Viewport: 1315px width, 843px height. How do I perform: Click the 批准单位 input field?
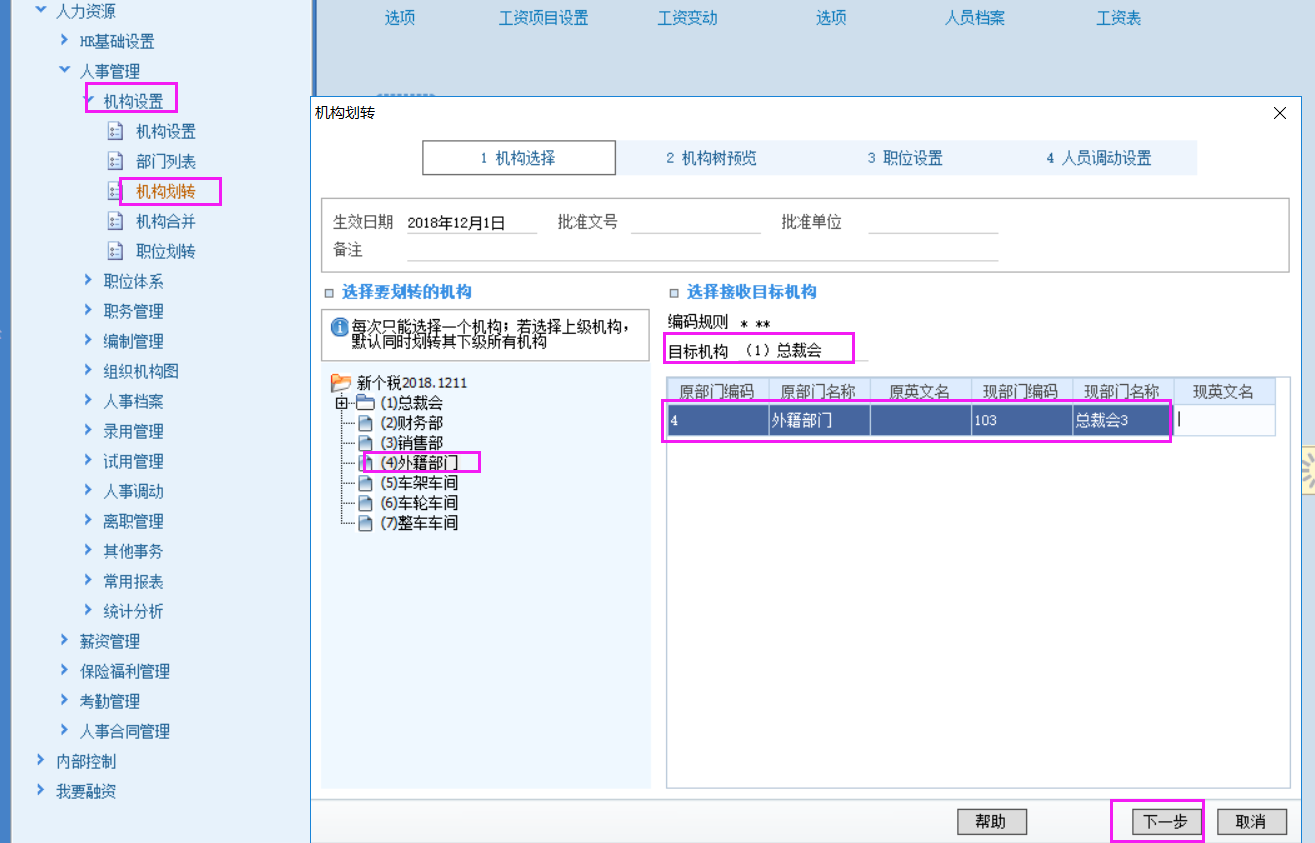click(x=933, y=223)
